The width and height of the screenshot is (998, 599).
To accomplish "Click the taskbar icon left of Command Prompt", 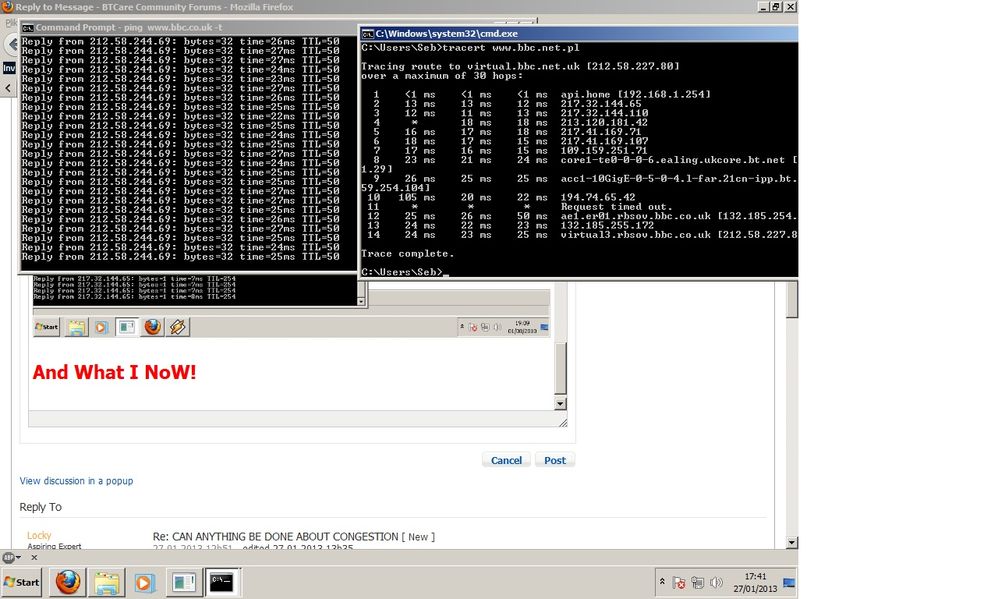I will [x=183, y=582].
